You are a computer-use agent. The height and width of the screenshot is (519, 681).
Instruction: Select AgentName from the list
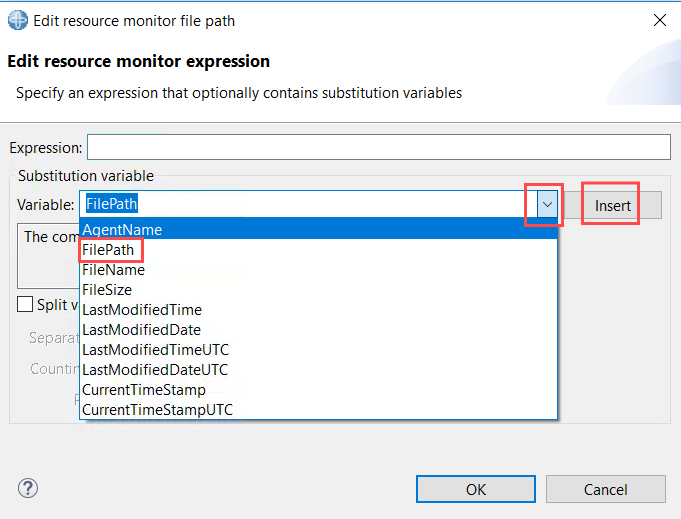tap(318, 229)
